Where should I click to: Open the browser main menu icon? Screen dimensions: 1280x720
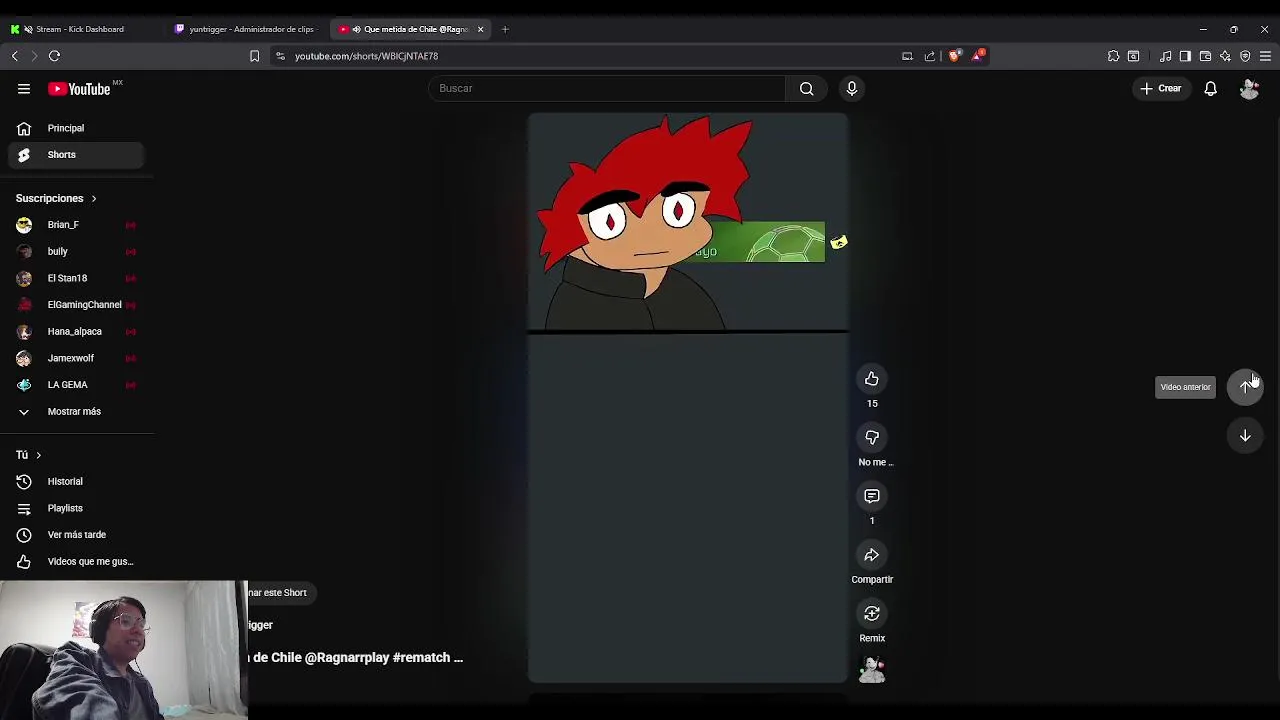tap(1265, 56)
